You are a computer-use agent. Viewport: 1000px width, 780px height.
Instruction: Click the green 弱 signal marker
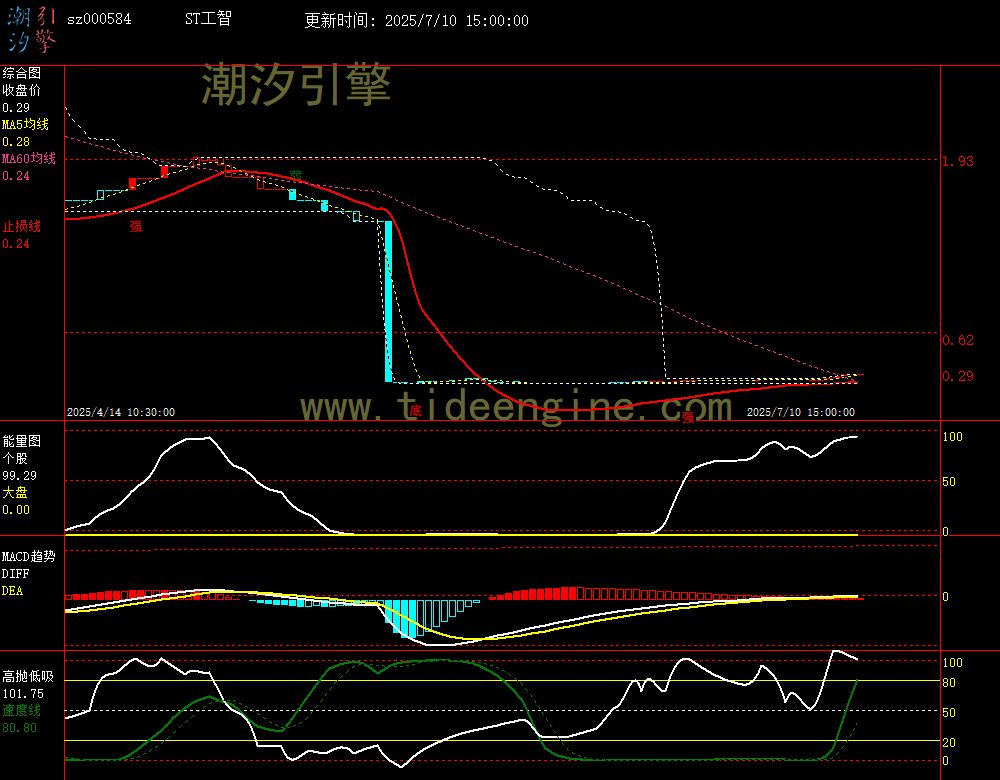tap(295, 175)
